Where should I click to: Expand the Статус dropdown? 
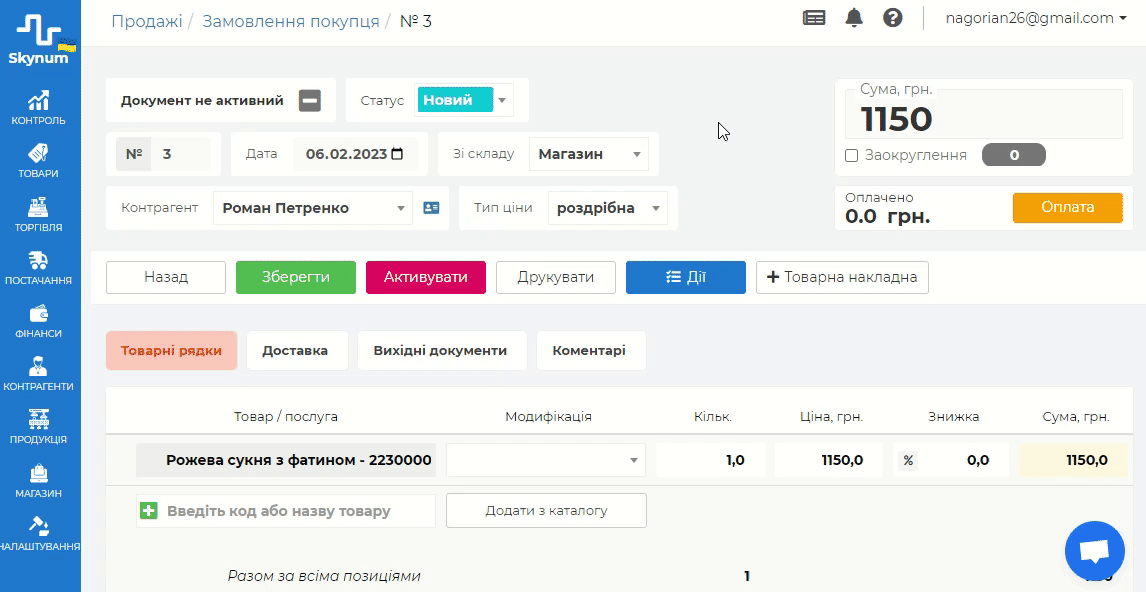pos(502,100)
